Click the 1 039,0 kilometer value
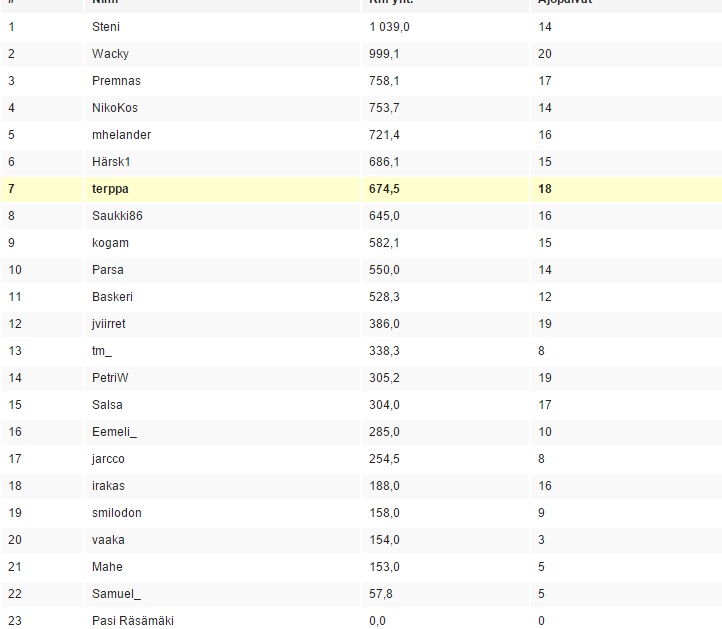This screenshot has height=629, width=722. (x=389, y=27)
